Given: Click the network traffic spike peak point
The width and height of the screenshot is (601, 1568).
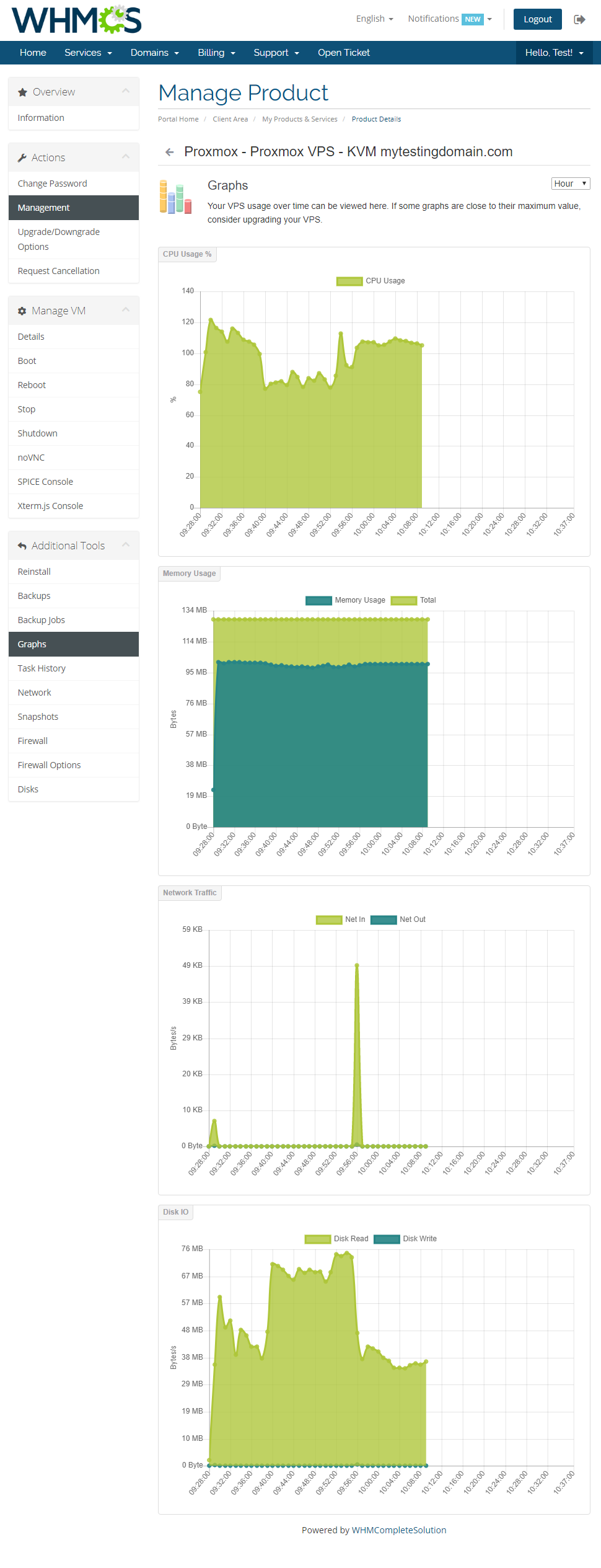Looking at the screenshot, I should click(x=357, y=965).
